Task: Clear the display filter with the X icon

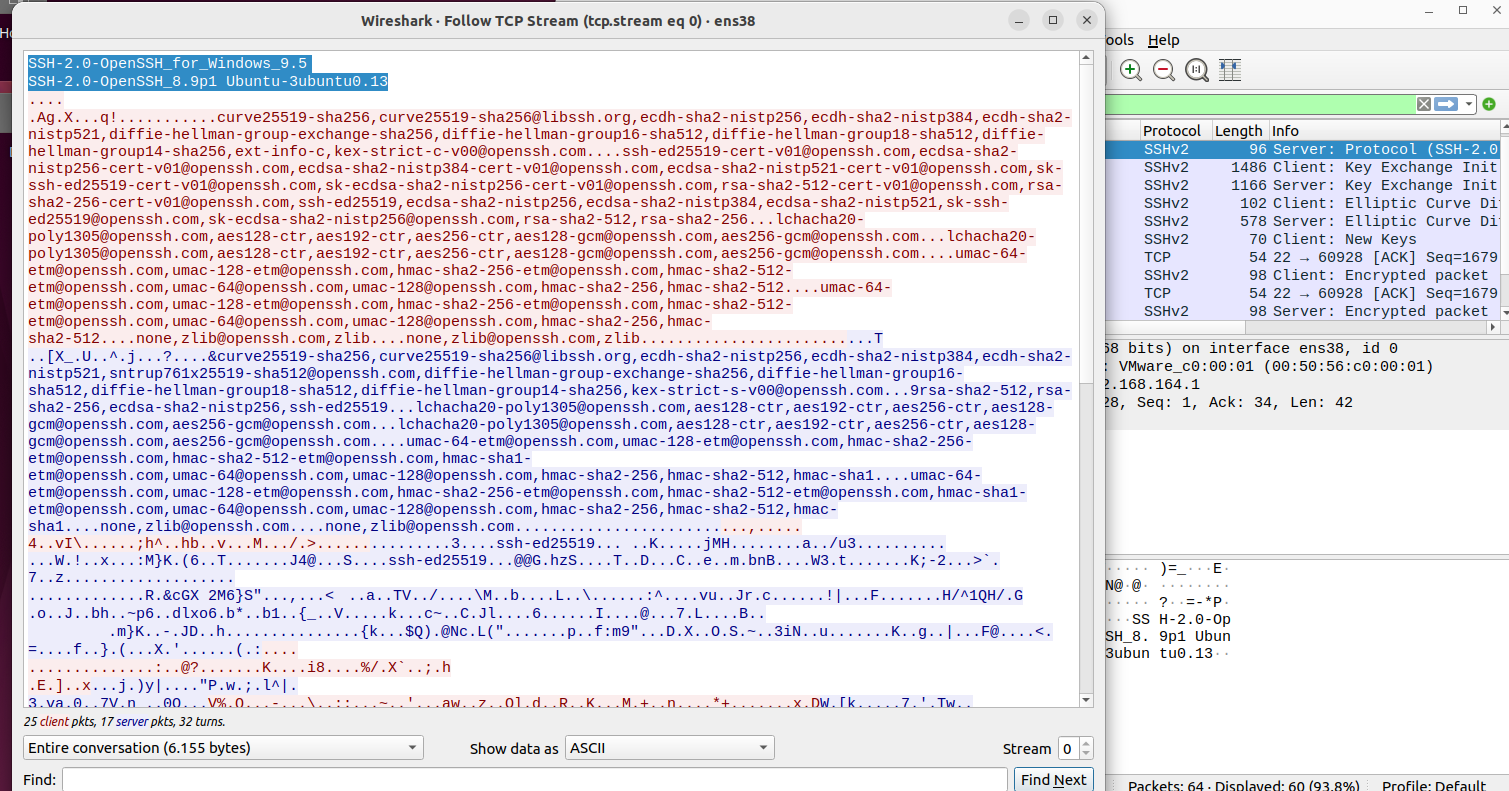Action: [x=1423, y=104]
